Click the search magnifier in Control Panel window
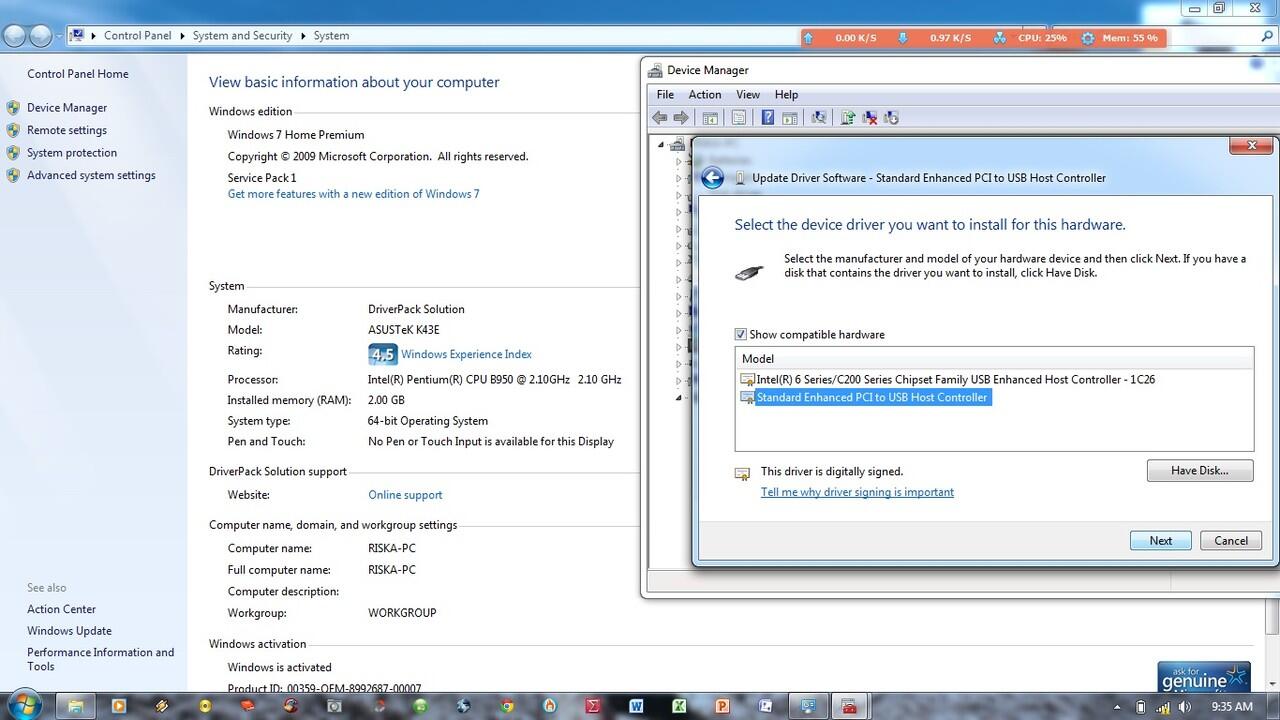The image size is (1280, 720). click(1267, 36)
